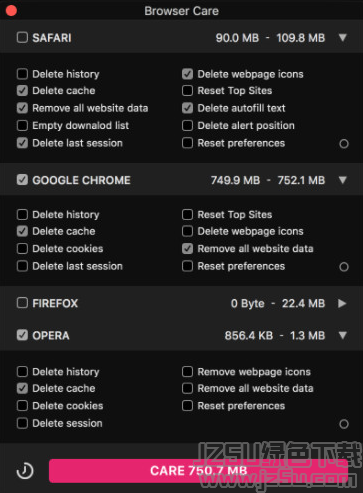Enable the FIREFOX browser checkbox
The image size is (363, 493).
coord(22,303)
